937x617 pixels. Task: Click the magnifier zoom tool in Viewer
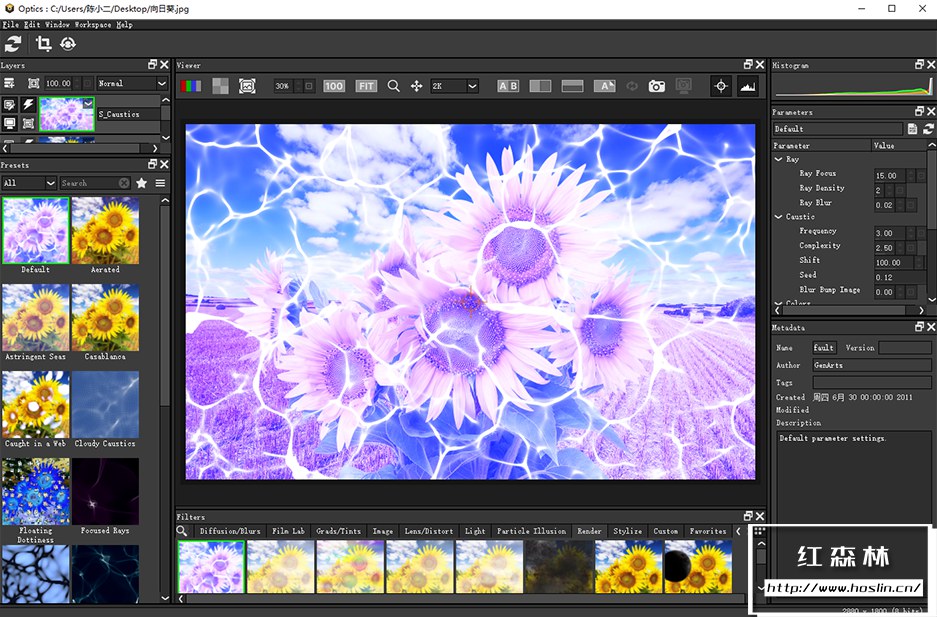coord(393,86)
